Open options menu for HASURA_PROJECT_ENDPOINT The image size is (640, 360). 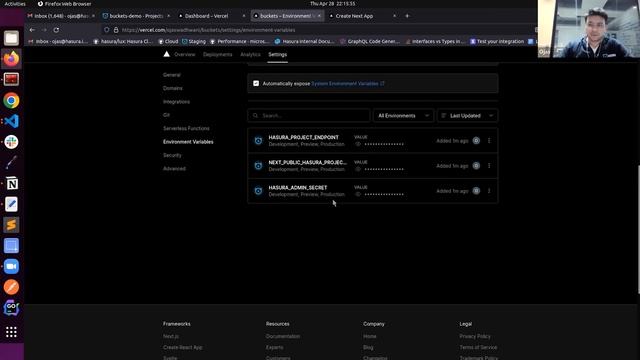489,141
